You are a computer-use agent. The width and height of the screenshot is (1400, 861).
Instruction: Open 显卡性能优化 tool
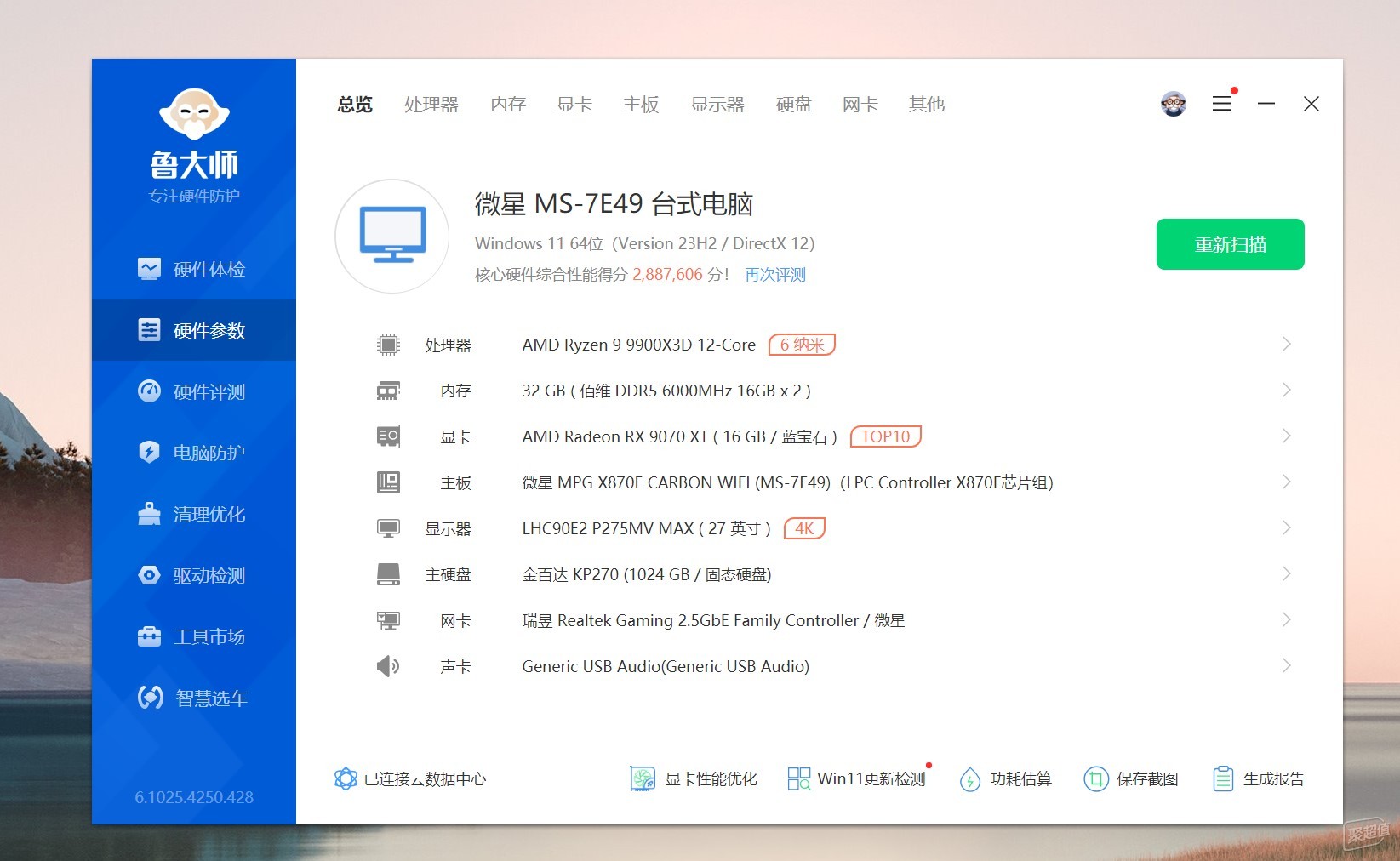(x=694, y=778)
